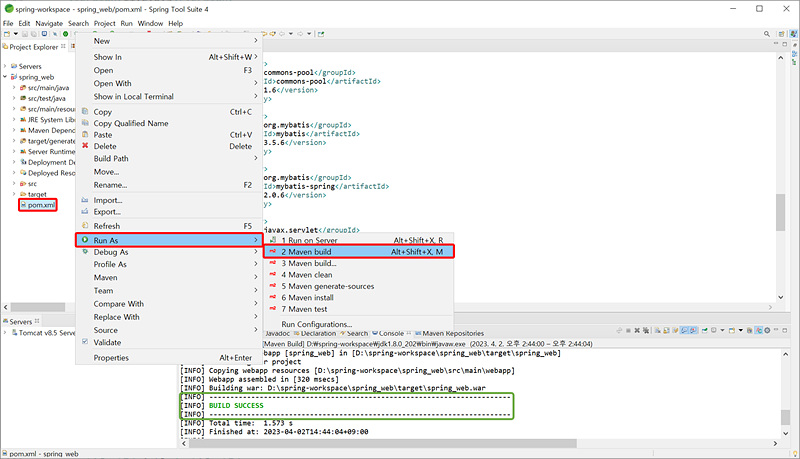The image size is (800, 459).
Task: Choose Properties in the context menu
Action: 169,358
